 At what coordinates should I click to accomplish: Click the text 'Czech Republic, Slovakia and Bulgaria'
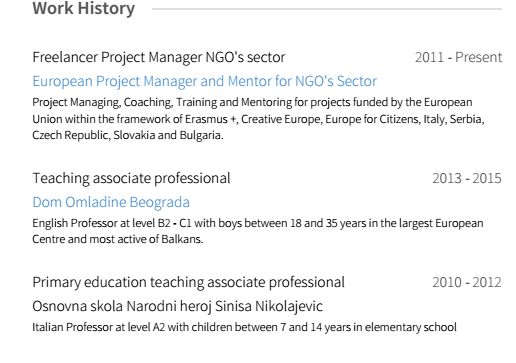click(128, 135)
